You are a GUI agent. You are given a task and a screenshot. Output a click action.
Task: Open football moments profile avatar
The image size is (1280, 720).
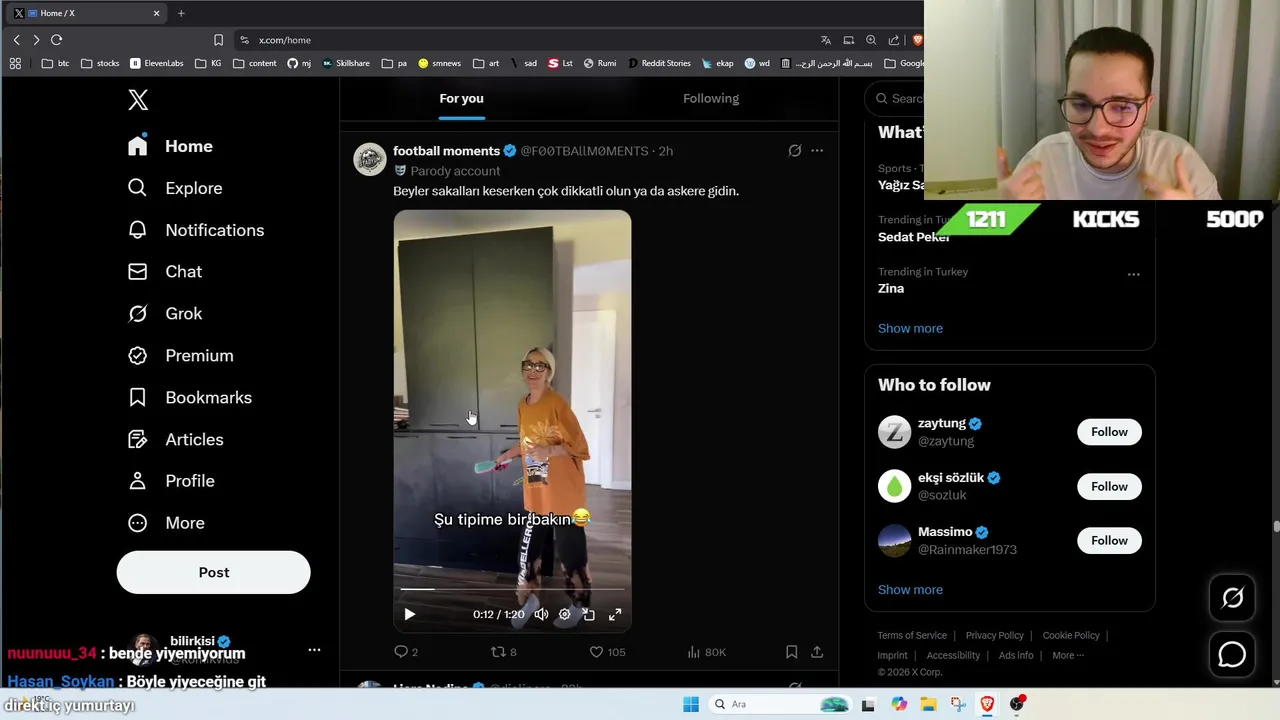(369, 159)
